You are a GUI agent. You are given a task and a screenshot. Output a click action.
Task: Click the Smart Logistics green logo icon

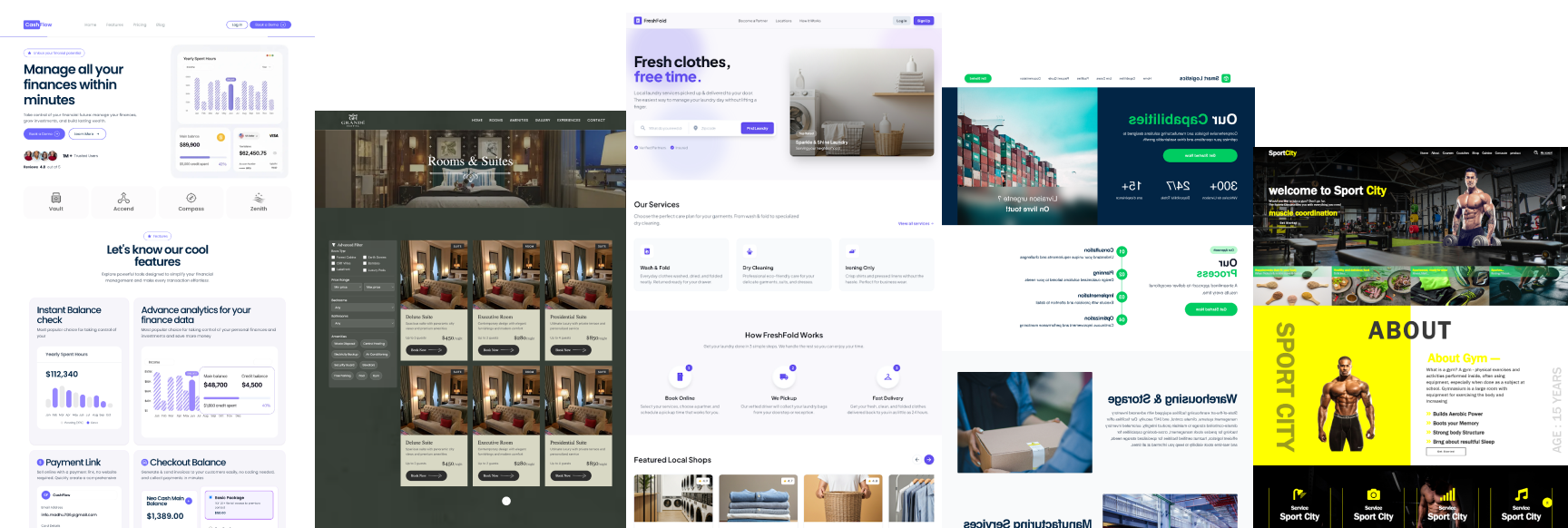pos(1226,78)
